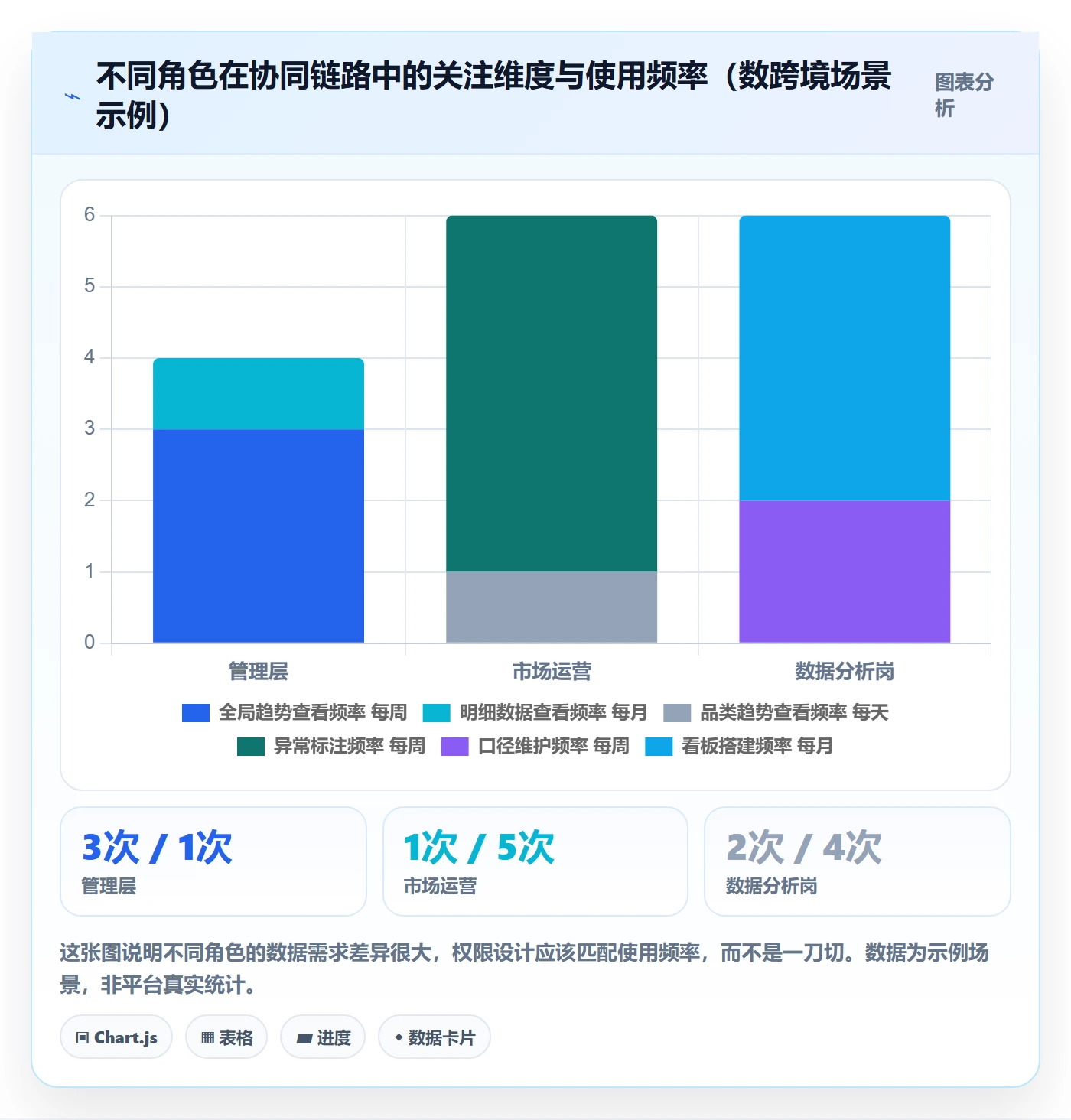The height and width of the screenshot is (1120, 1071).
Task: Toggle the 全局趋势查看频率 每周 legend item
Action: pyautogui.click(x=295, y=712)
